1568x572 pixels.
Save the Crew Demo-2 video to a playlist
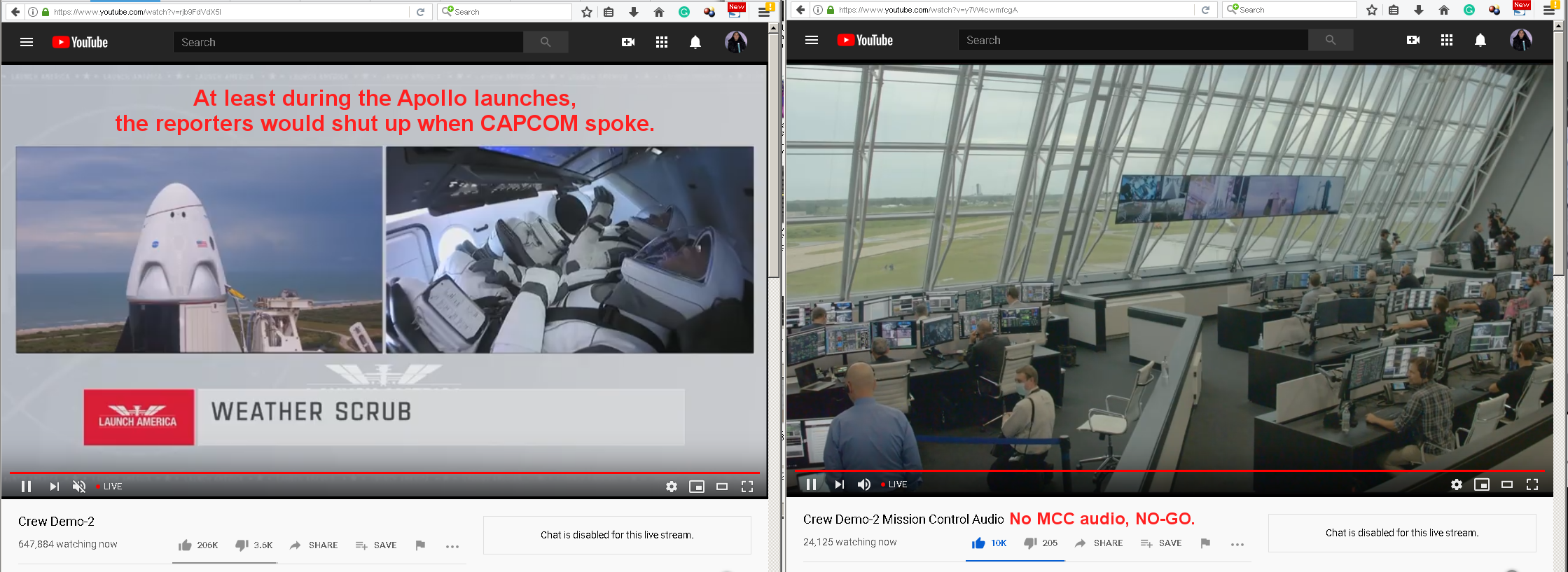pyautogui.click(x=376, y=545)
